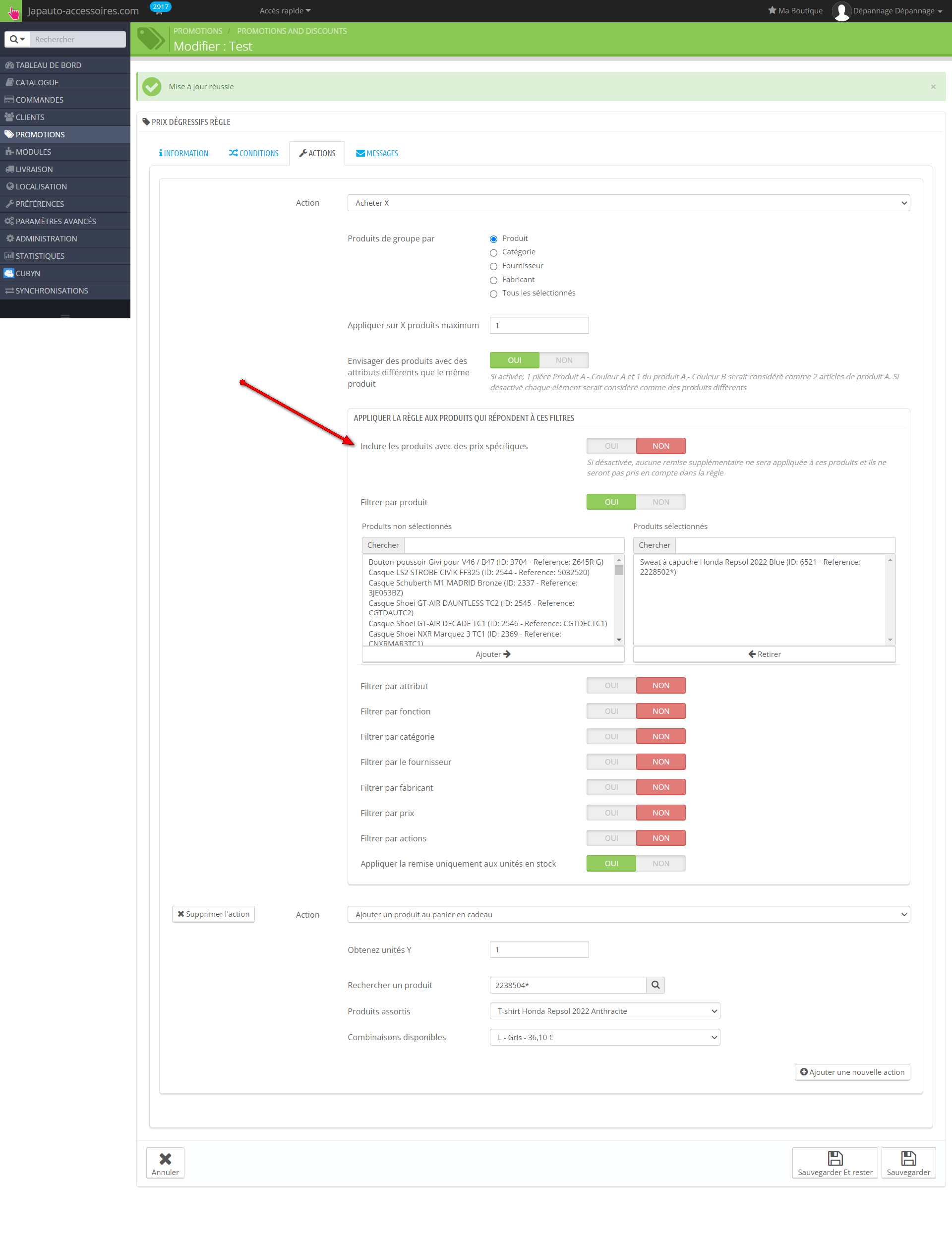Screen dimensions: 952x1236
Task: Open the shopping cart notifications icon
Action: 159,11
